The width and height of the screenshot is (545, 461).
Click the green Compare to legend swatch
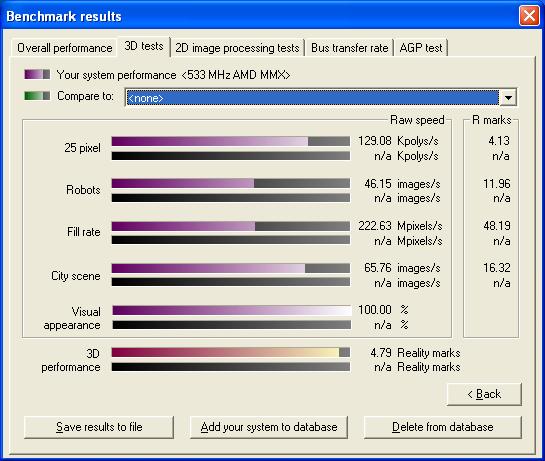[x=37, y=96]
